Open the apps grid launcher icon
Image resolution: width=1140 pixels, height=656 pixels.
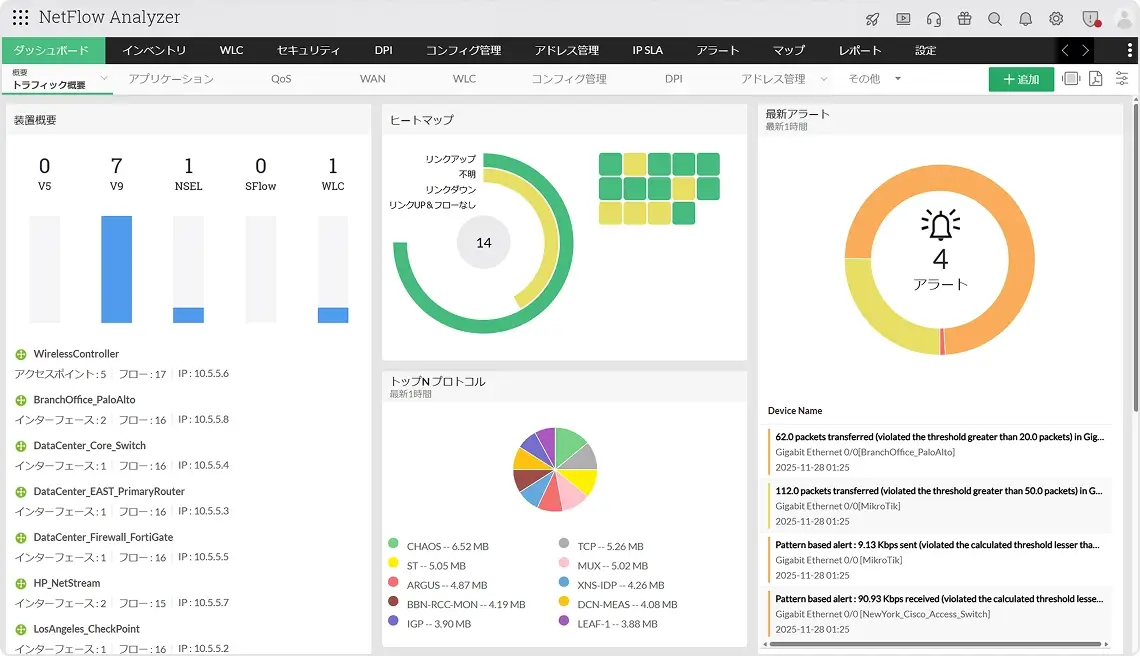pyautogui.click(x=20, y=17)
